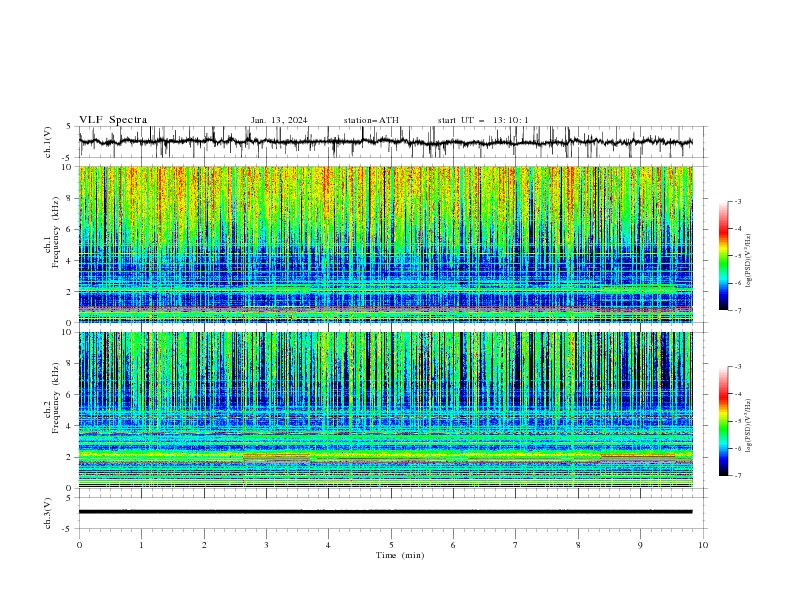
Task: Click the ch.2 Frequency (kHz) axis label
Action: point(52,398)
